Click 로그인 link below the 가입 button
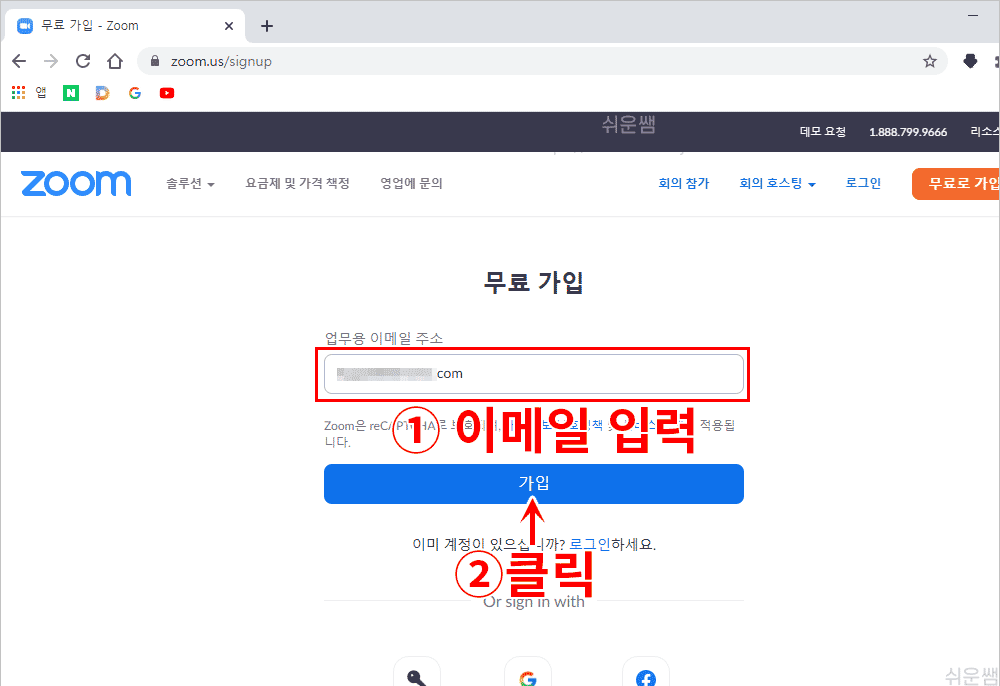The width and height of the screenshot is (1000, 686). [589, 544]
